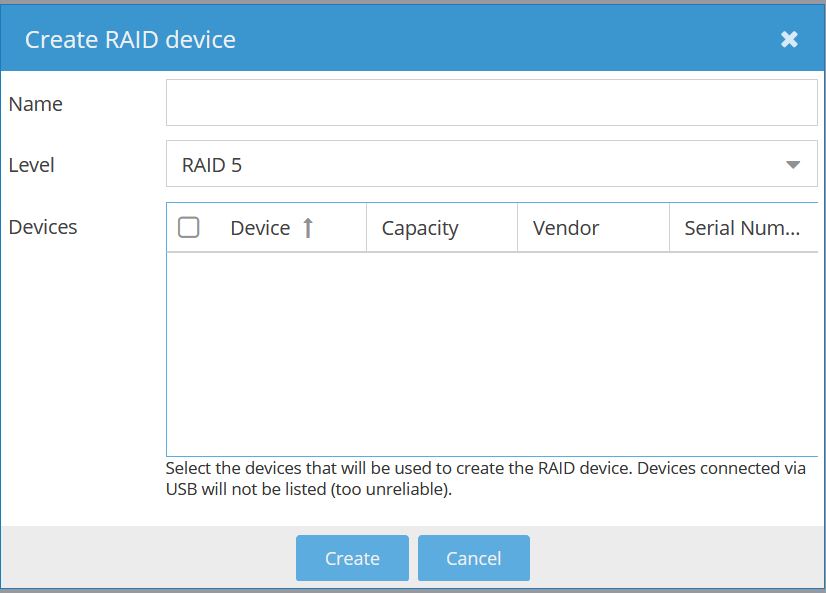Screen dimensions: 826x593
Task: Cancel the RAID device creation
Action: (474, 558)
